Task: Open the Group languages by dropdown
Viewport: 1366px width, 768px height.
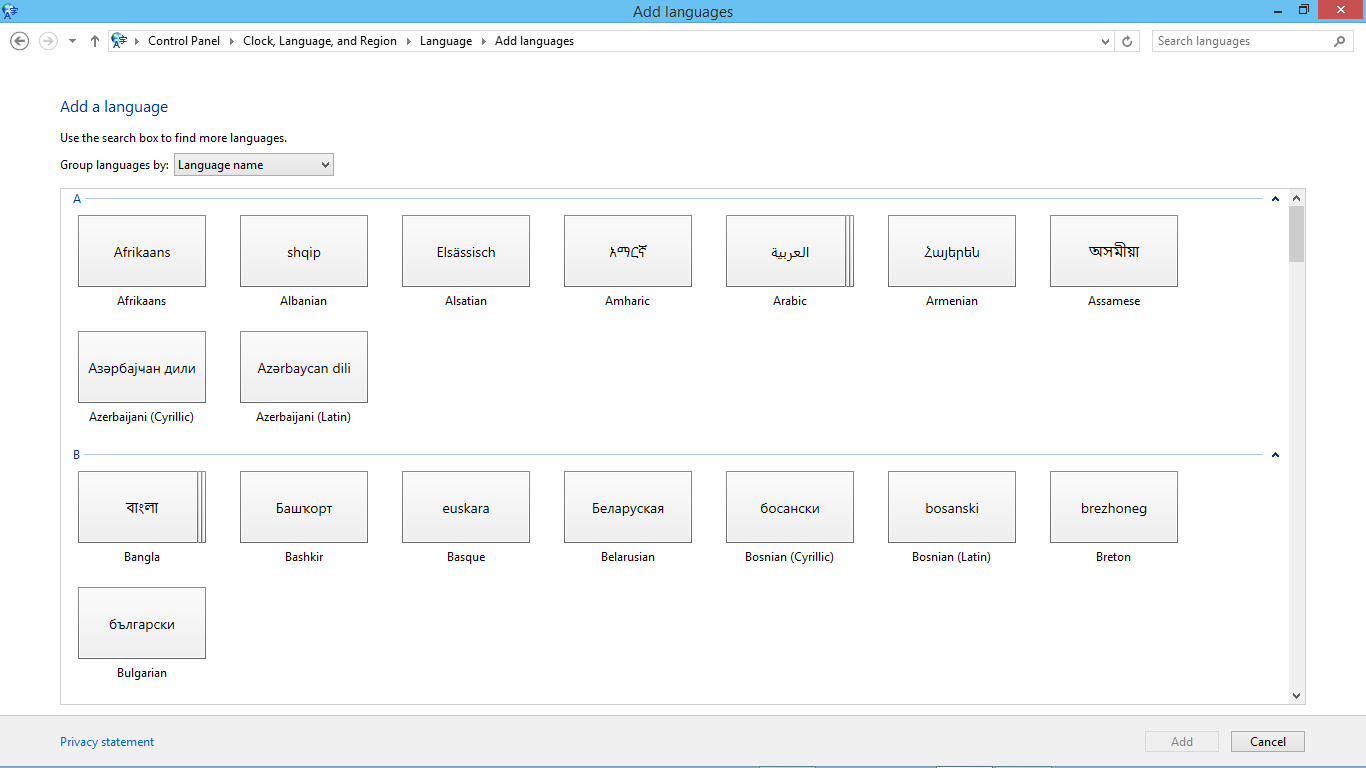Action: (x=254, y=165)
